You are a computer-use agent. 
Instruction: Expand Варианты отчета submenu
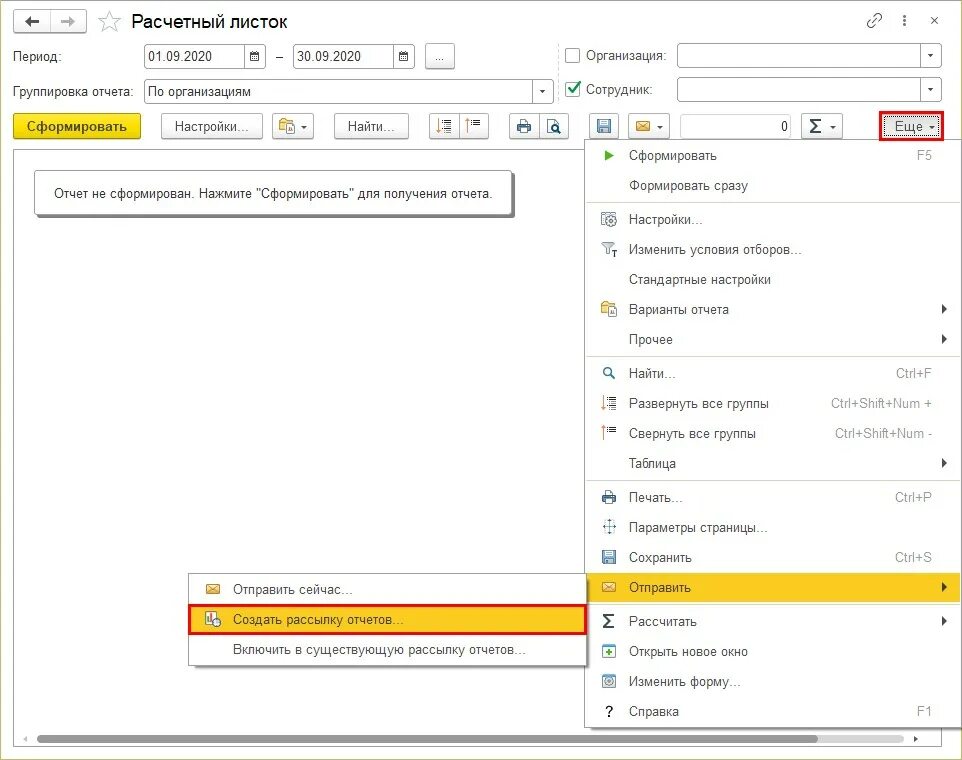(x=773, y=310)
